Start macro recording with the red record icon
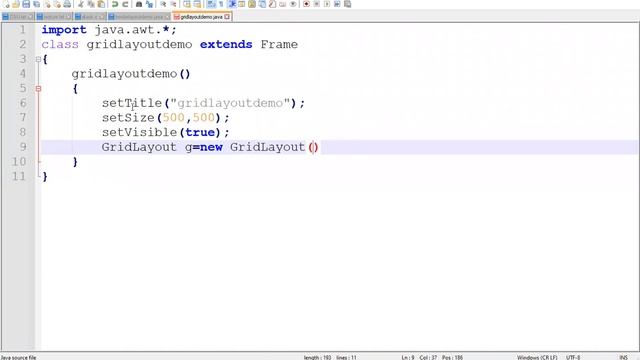 307,4
